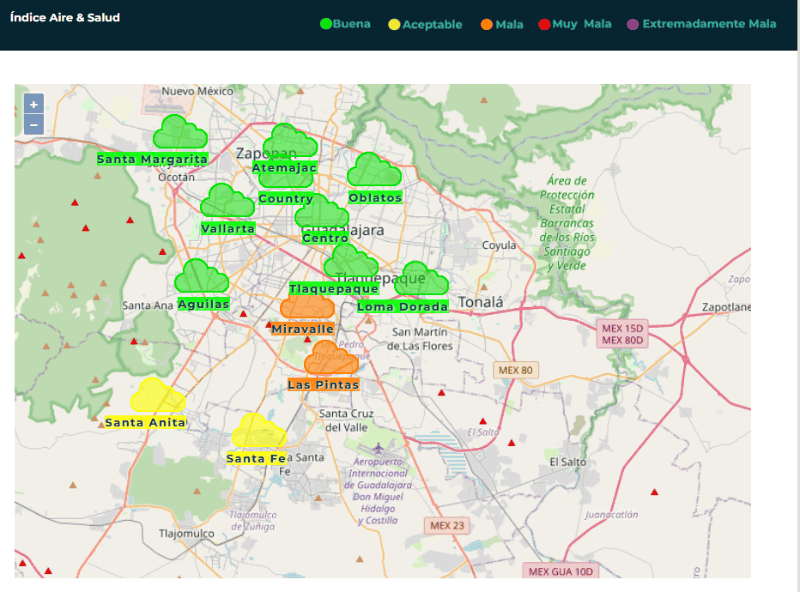
Task: Click the Muy Mala legend label
Action: point(597,24)
